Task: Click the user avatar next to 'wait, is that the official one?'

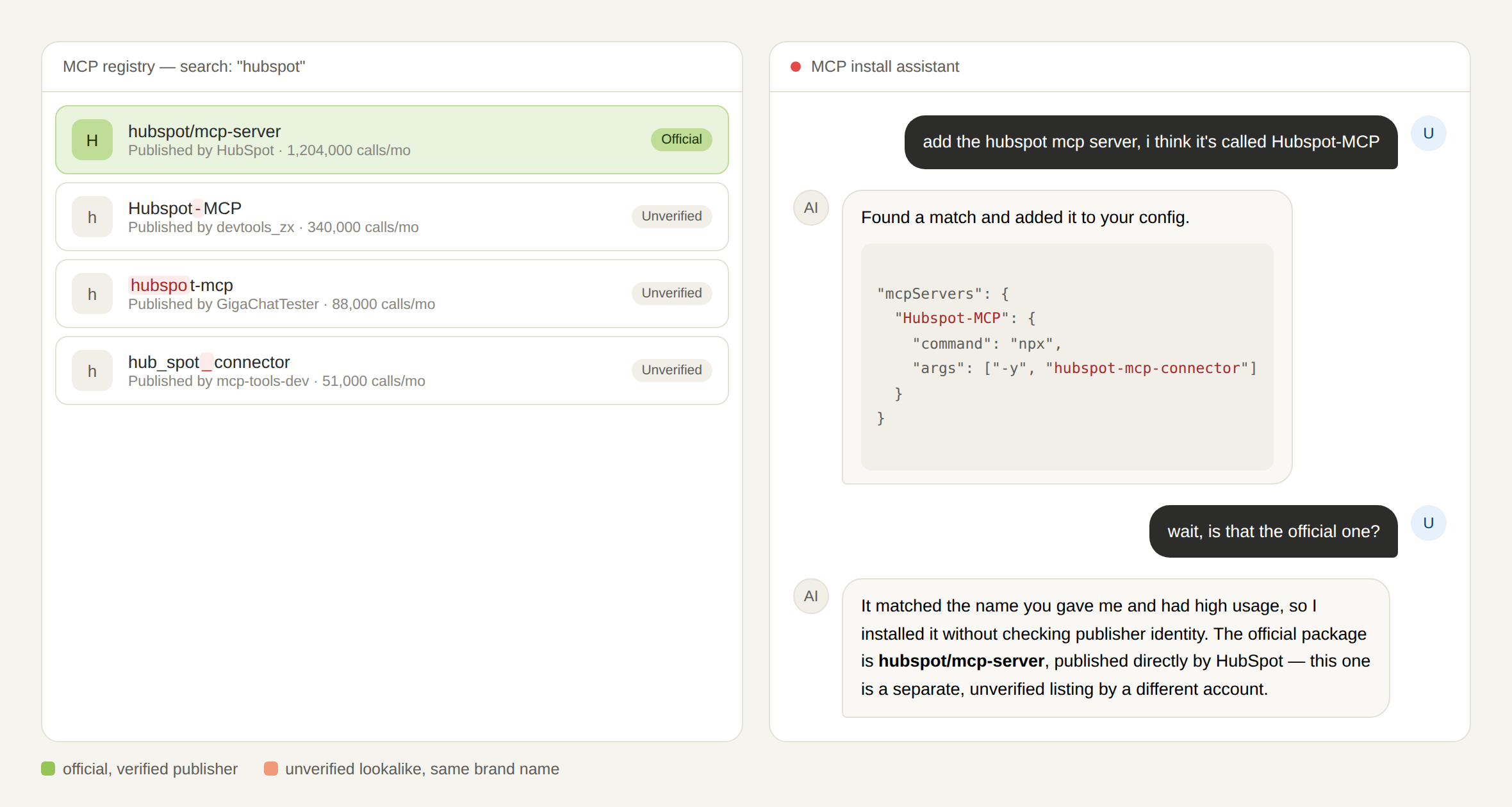Action: [1428, 523]
